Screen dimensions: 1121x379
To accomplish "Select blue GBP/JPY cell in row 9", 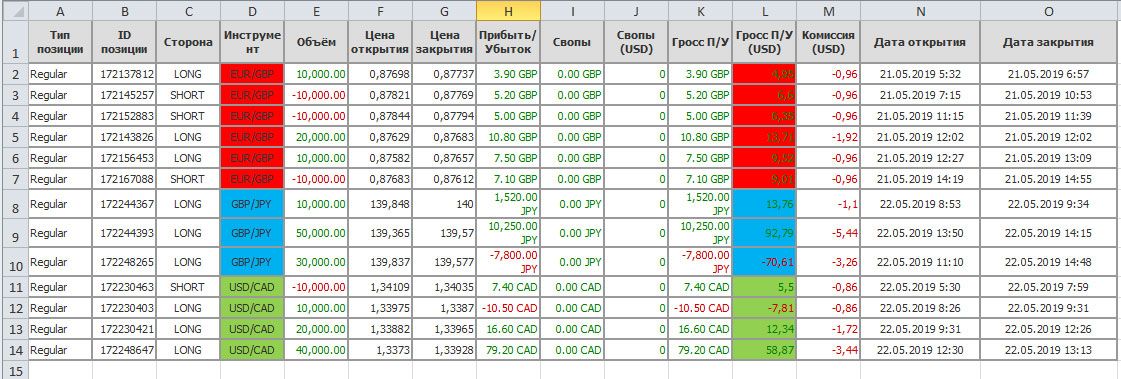I will point(252,233).
